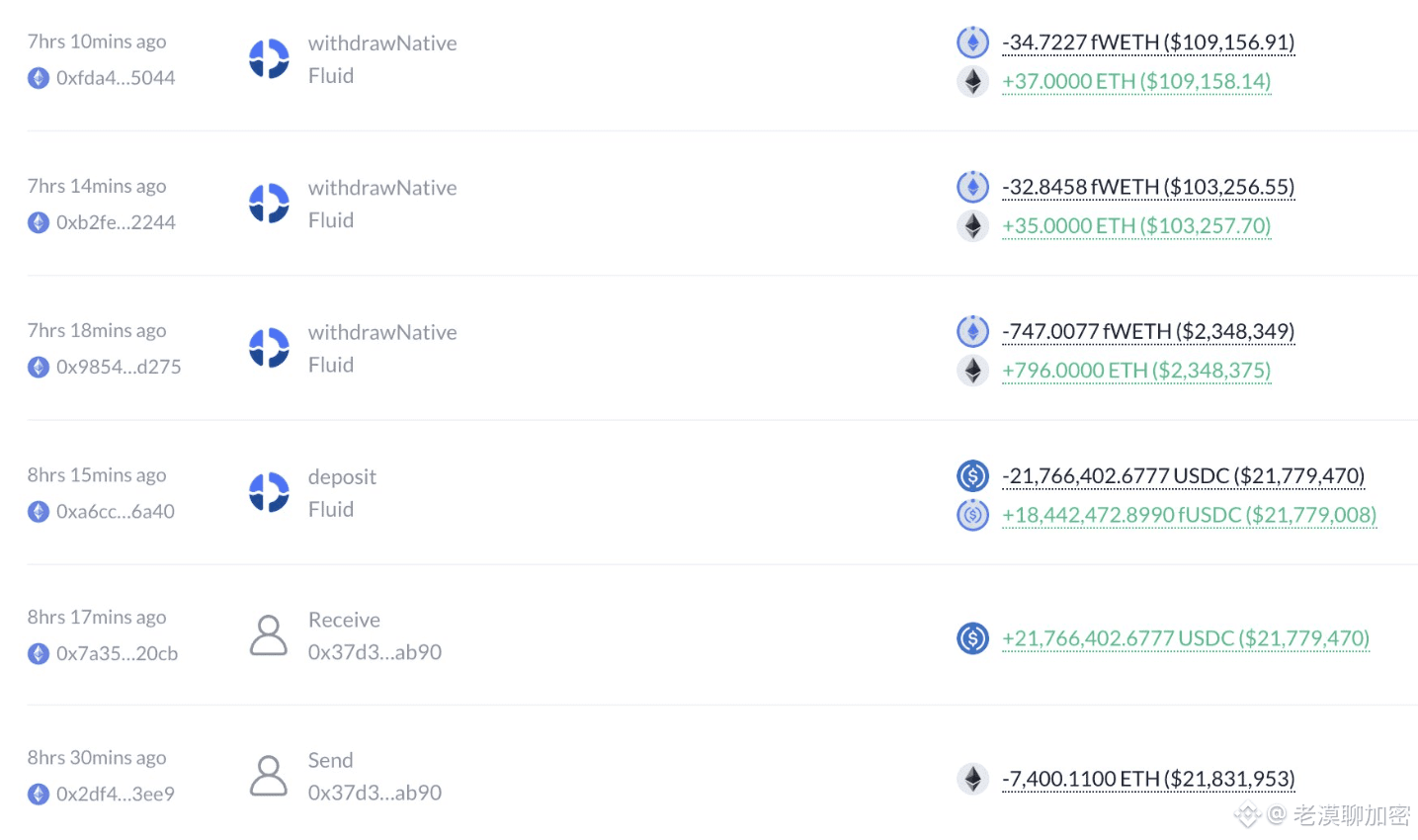The height and width of the screenshot is (840, 1418).
Task: Click Ethereum chain icon next to 0xfda4...5044
Action: (39, 78)
